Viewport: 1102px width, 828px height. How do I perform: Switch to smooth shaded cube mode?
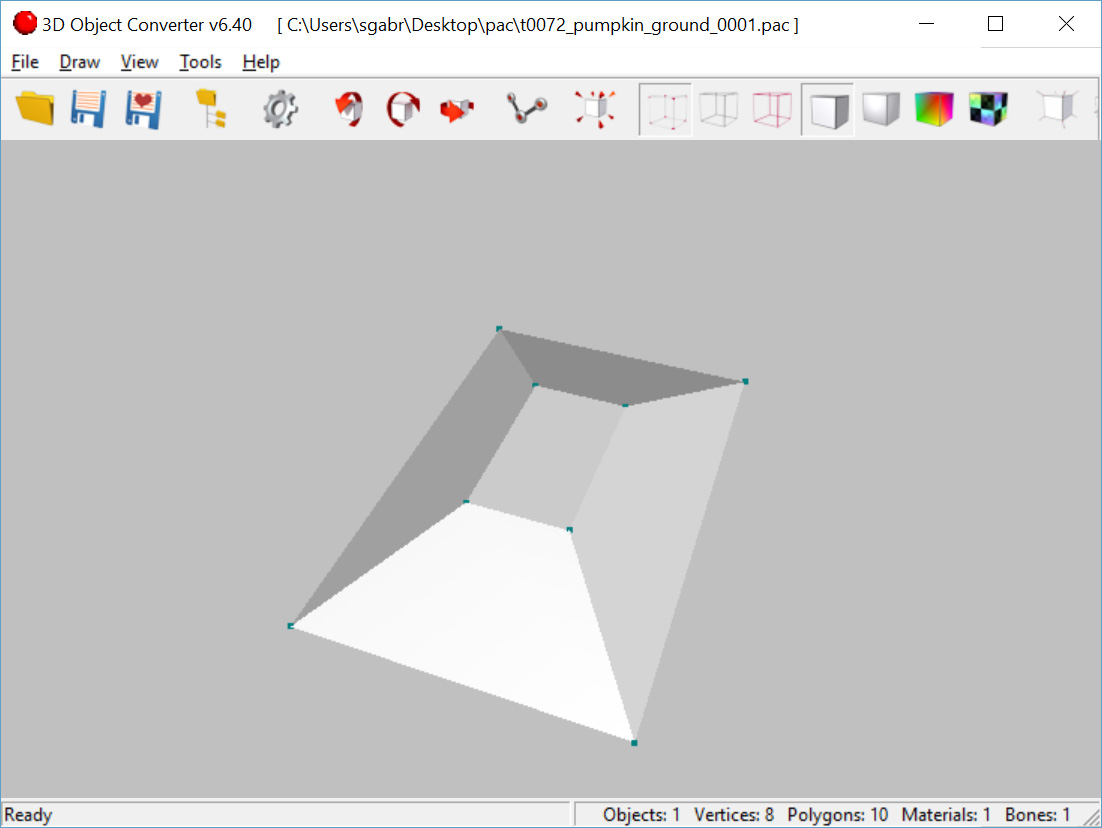pyautogui.click(x=881, y=108)
